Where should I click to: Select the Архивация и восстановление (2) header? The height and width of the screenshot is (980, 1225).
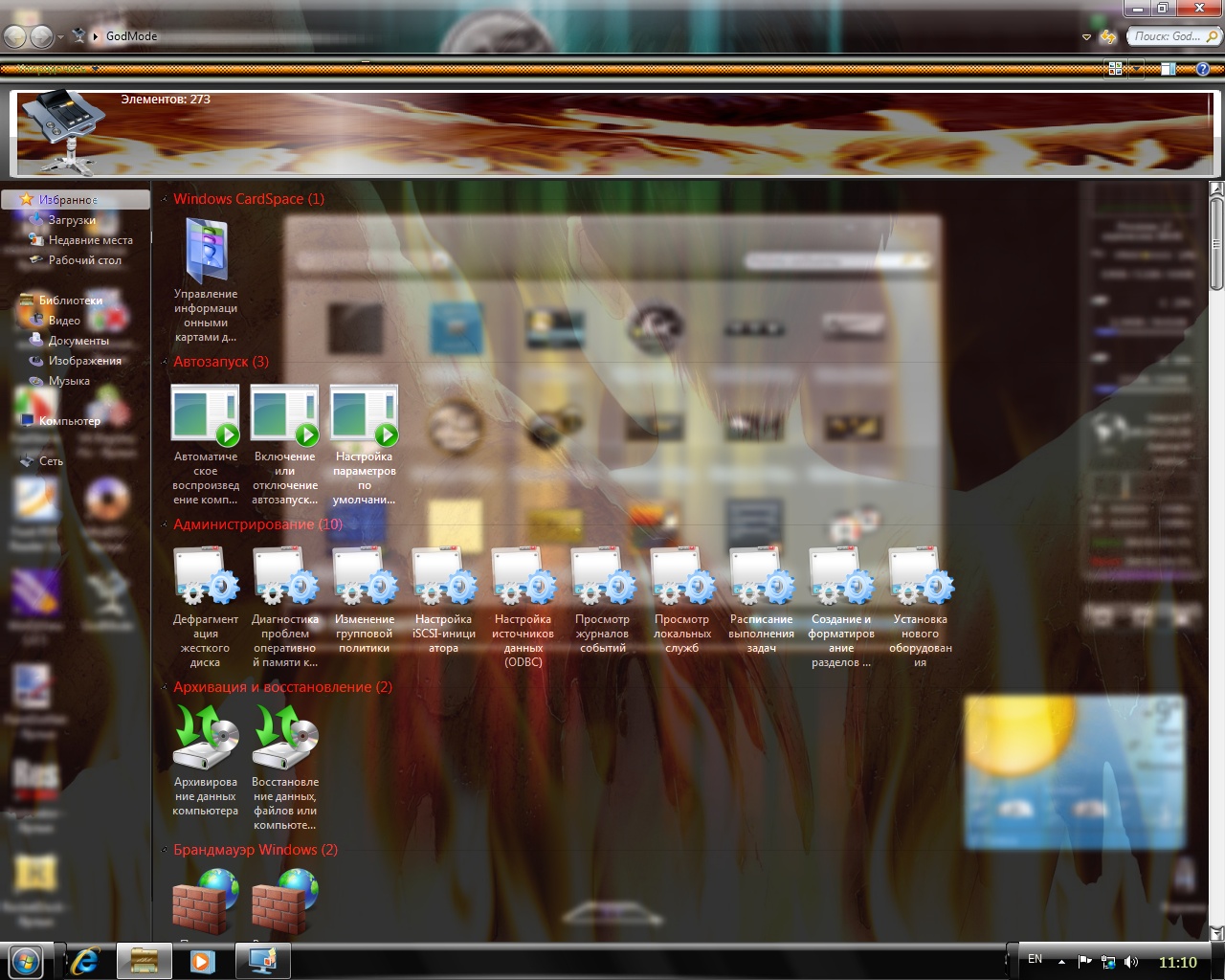282,687
